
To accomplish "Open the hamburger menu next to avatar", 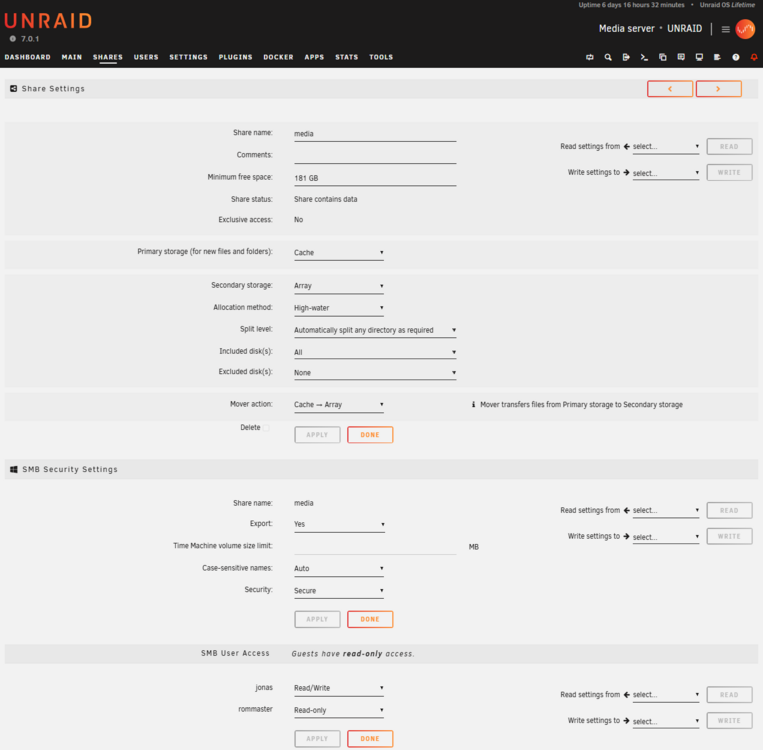I will [726, 29].
